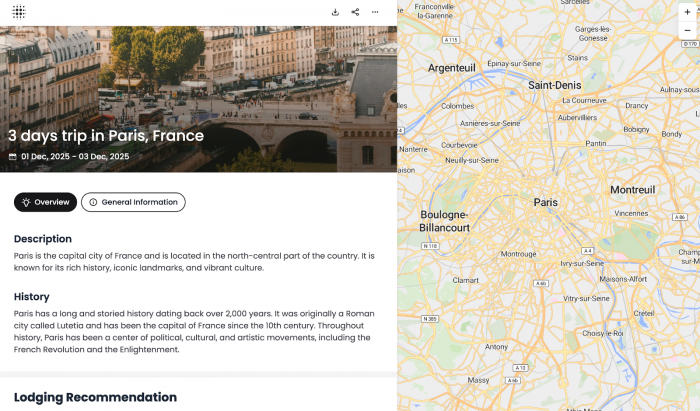Zoom out on the map
The image size is (700, 411).
pos(687,30)
